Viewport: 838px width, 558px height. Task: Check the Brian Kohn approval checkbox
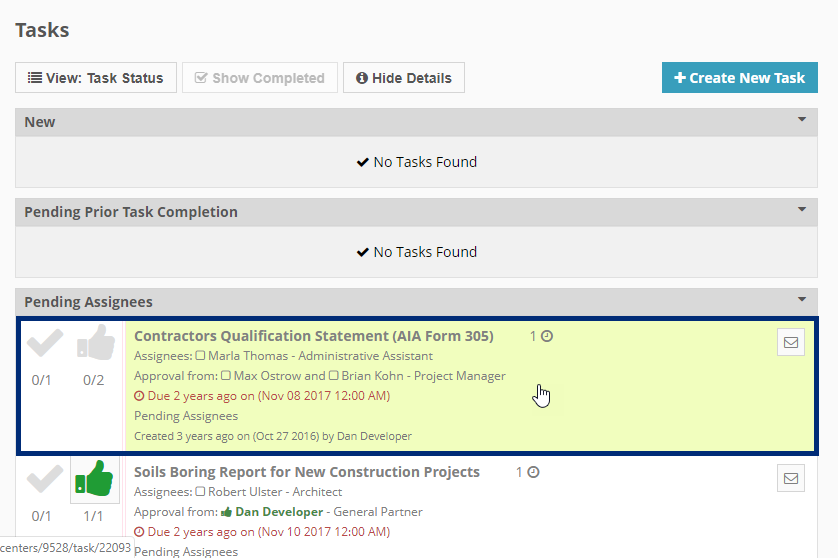click(333, 376)
